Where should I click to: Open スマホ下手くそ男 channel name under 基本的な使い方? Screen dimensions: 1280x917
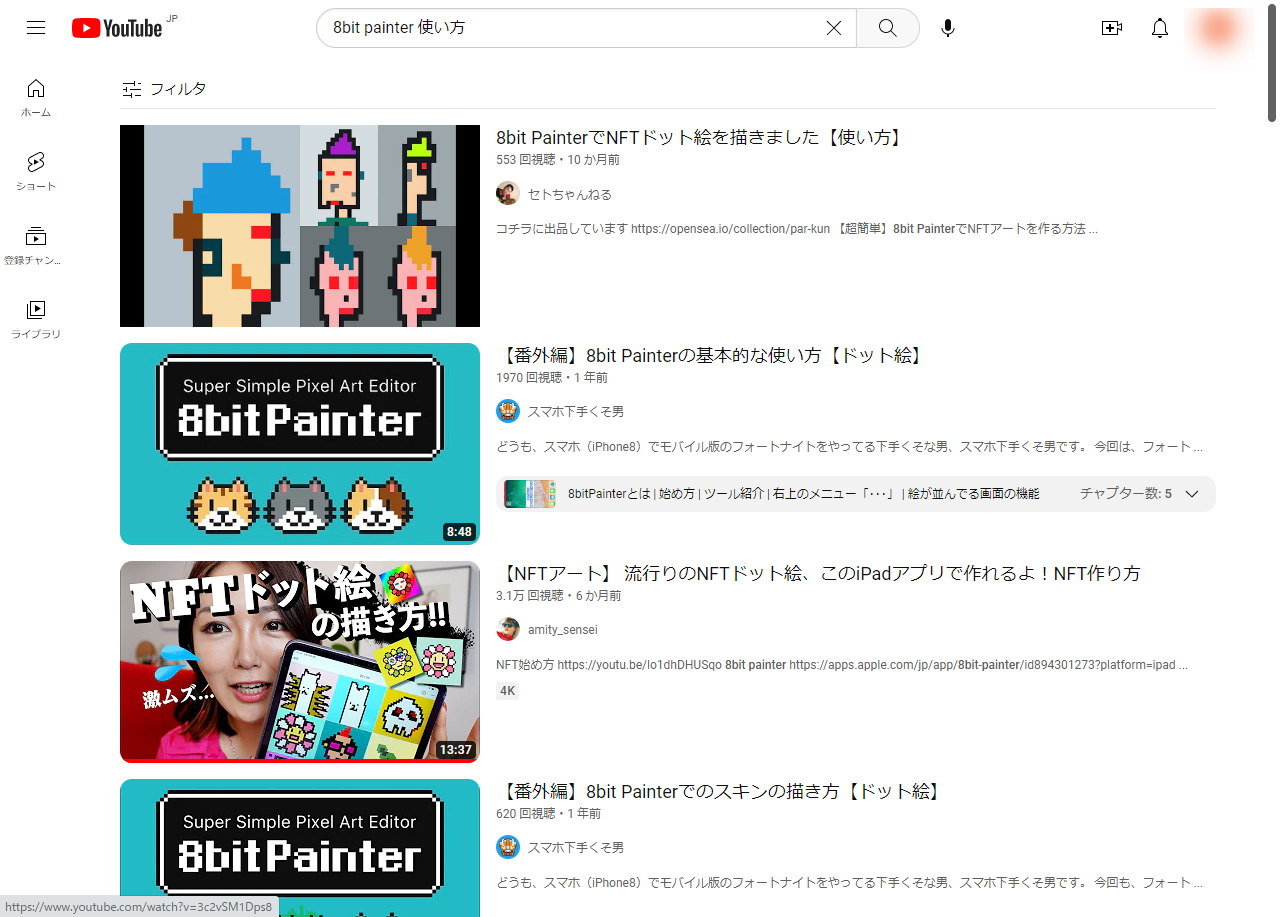[576, 411]
